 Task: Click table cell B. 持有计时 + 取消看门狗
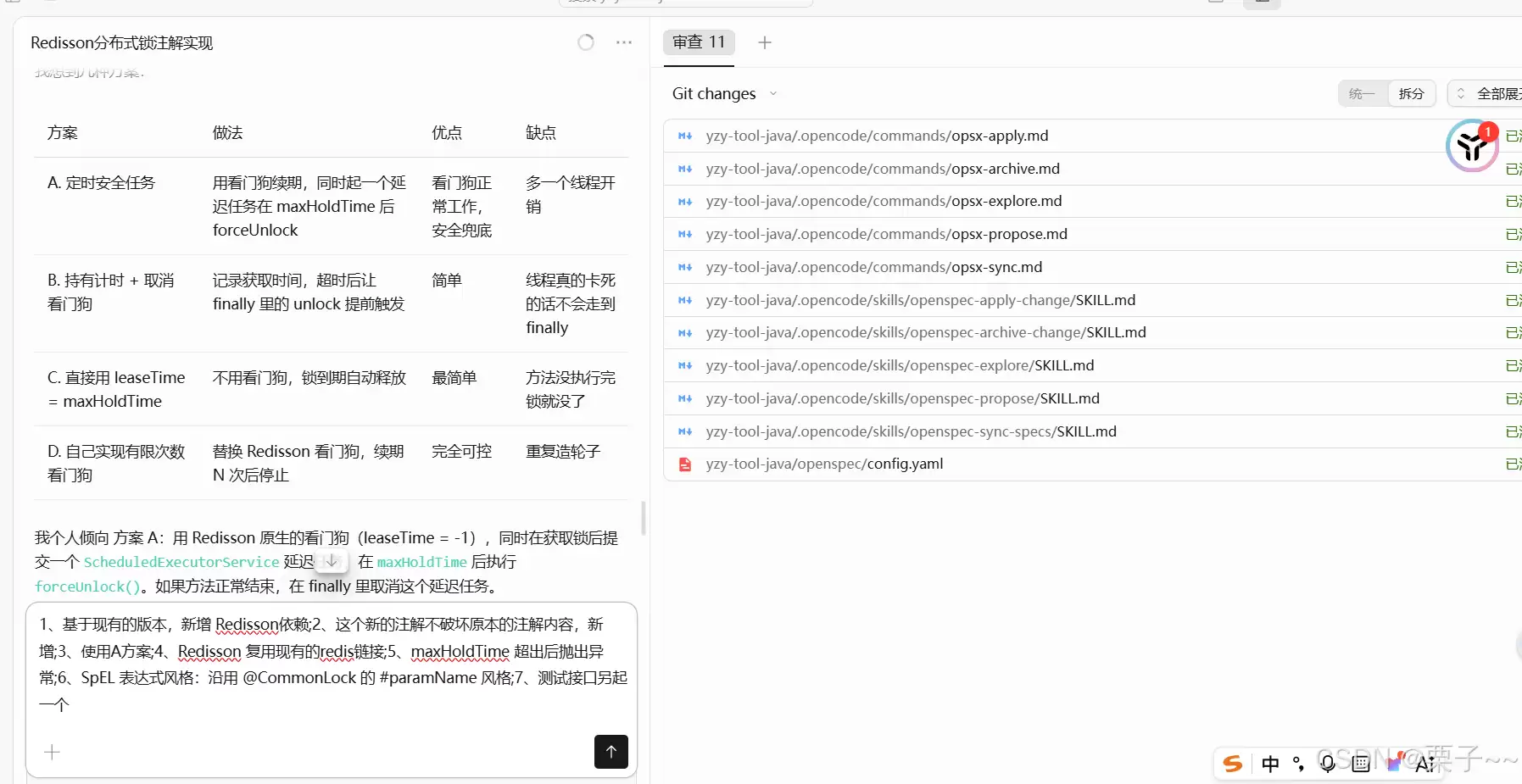tap(111, 292)
